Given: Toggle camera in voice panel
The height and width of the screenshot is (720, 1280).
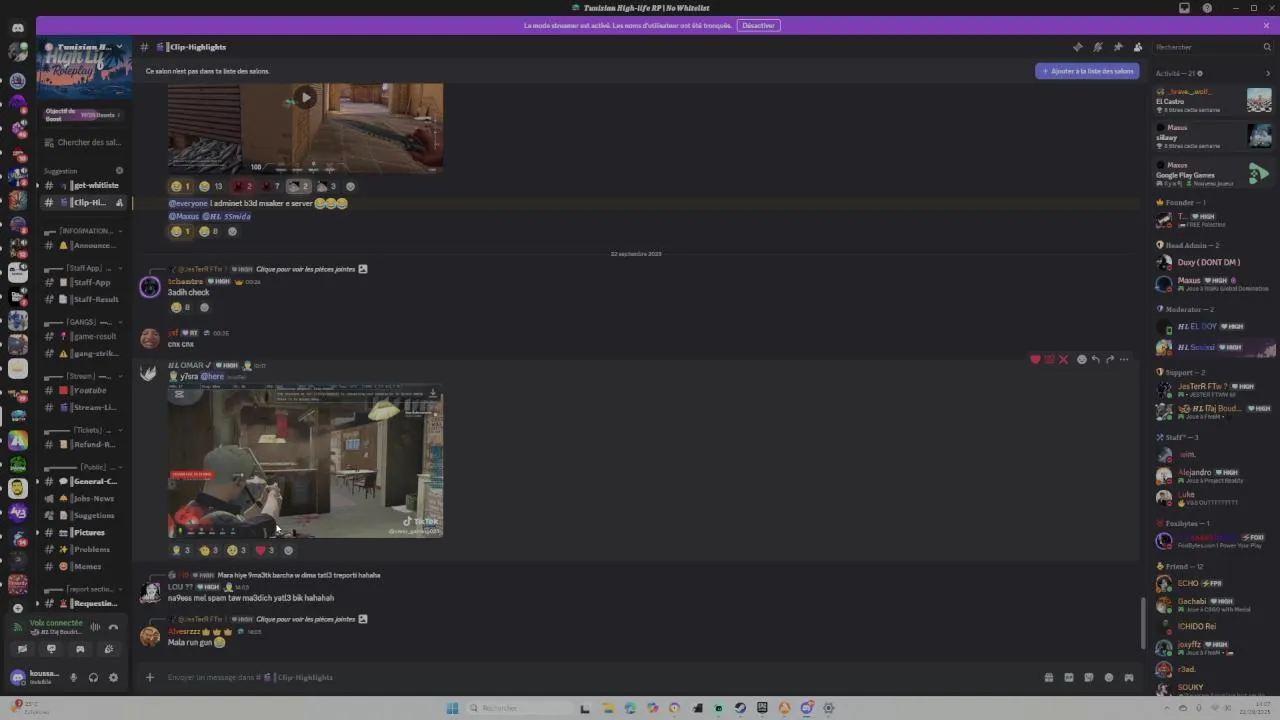Looking at the screenshot, I should (x=22, y=649).
